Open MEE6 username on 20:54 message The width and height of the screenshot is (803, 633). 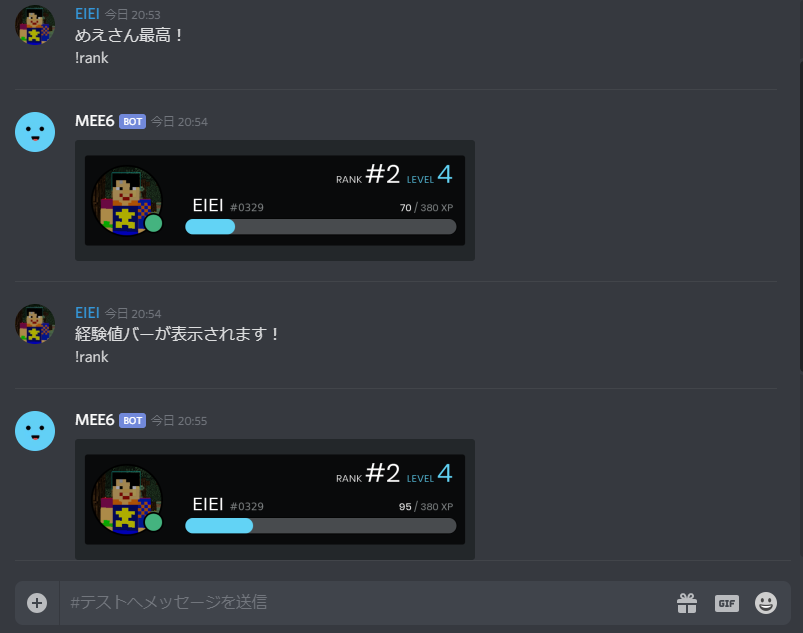point(95,121)
